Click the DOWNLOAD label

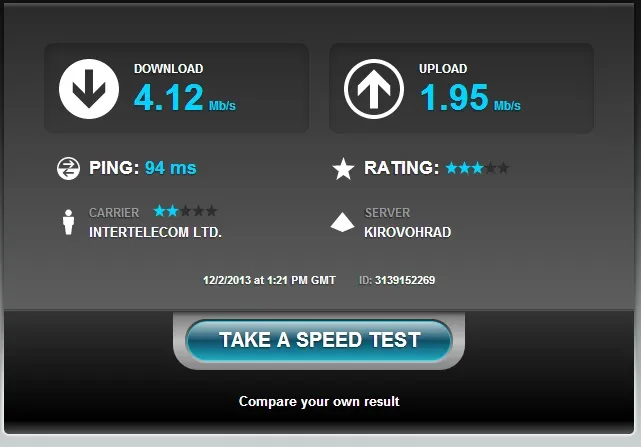pyautogui.click(x=168, y=69)
